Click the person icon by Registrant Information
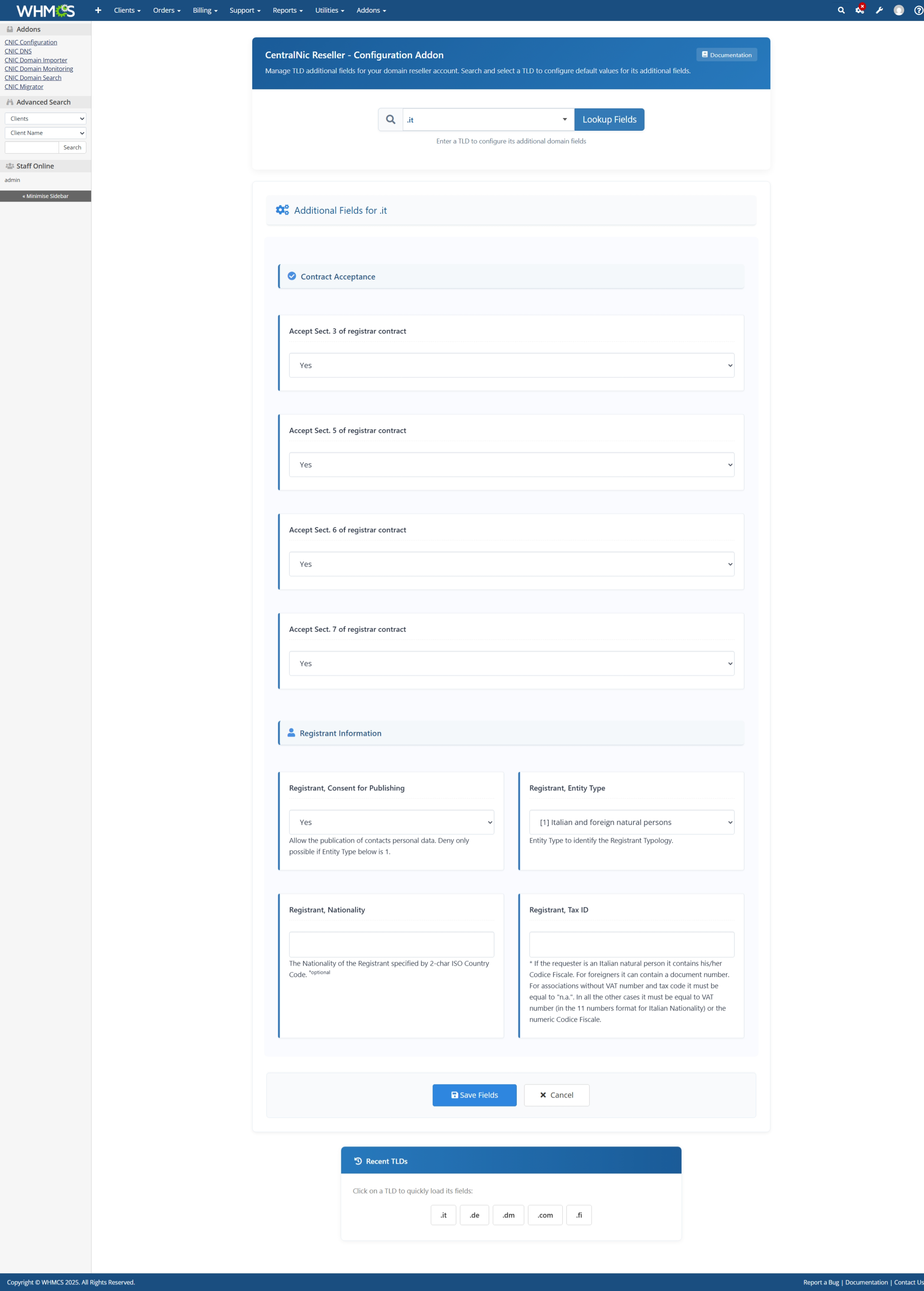 [291, 733]
